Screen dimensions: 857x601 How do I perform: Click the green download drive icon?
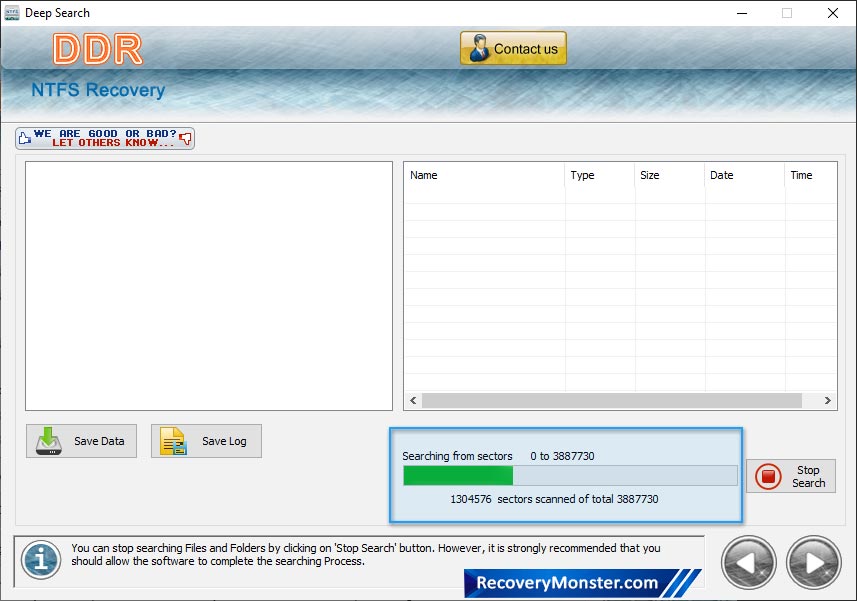(x=49, y=441)
